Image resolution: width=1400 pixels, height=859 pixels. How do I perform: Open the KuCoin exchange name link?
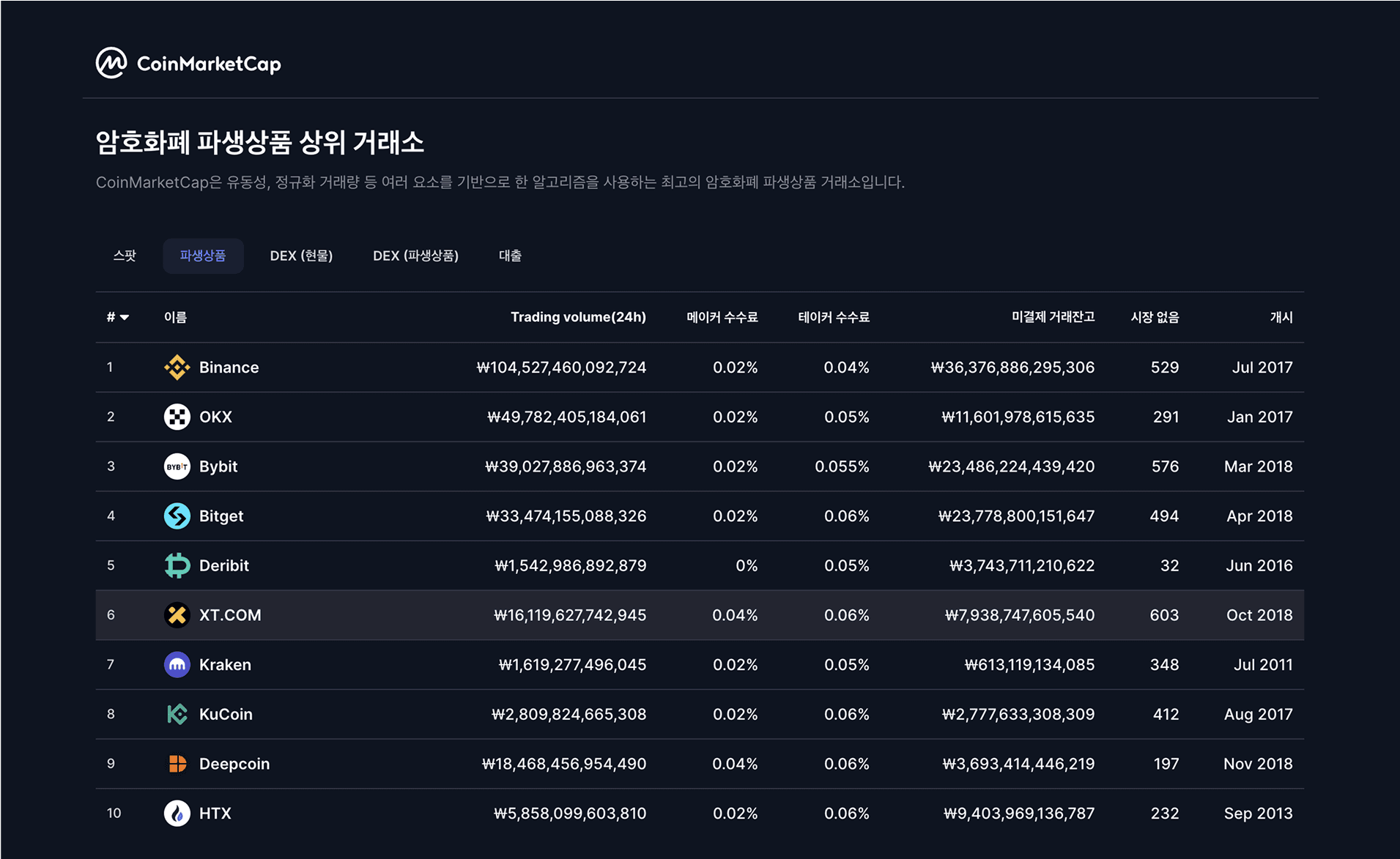[226, 714]
